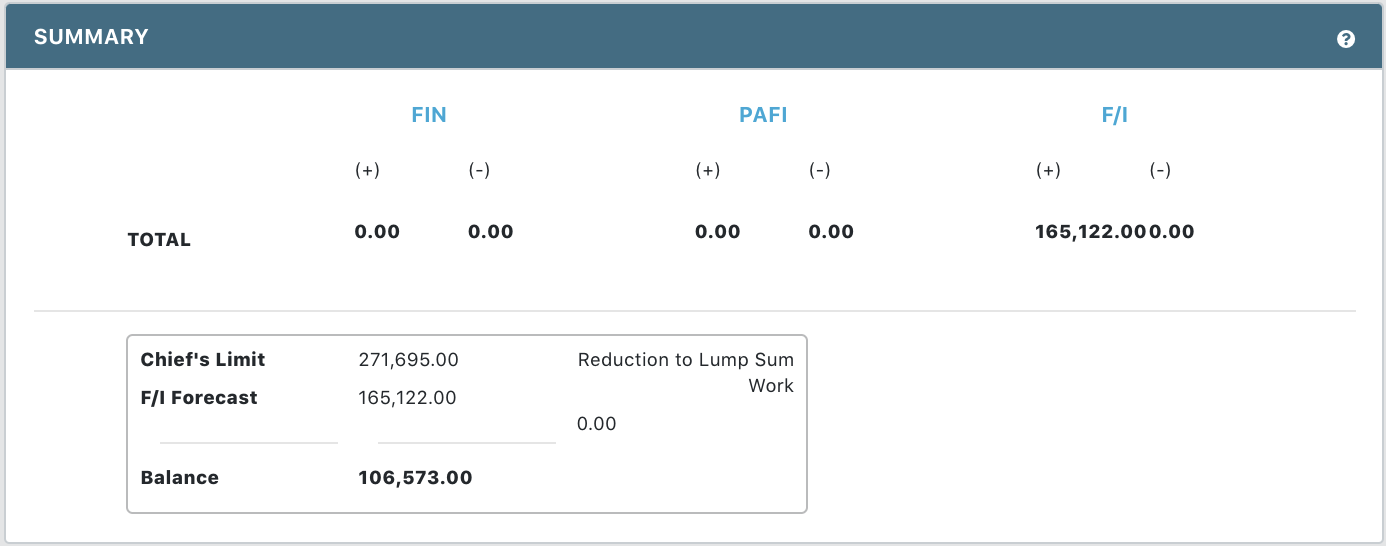This screenshot has height=546, width=1386.
Task: Click the FIN positive total value
Action: [x=377, y=232]
